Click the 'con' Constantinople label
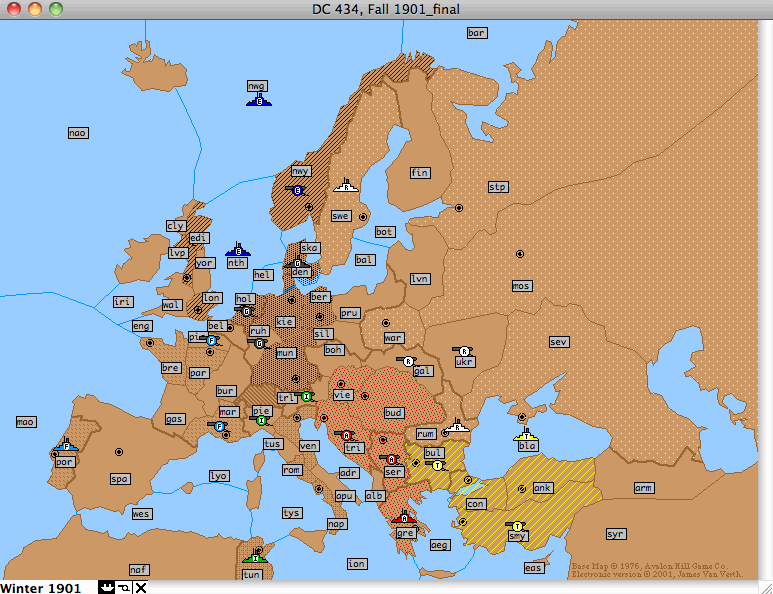The image size is (773, 594). 476,504
